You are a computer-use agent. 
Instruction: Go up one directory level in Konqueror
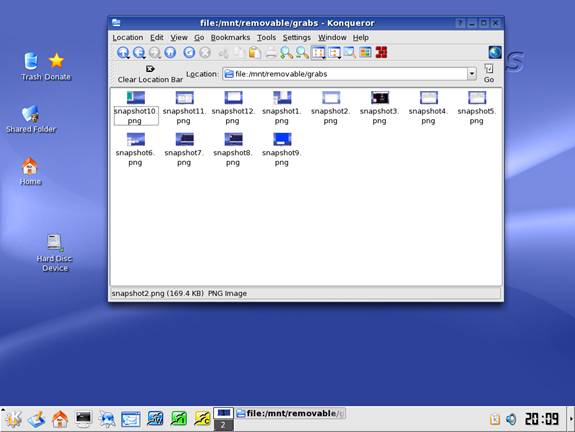(123, 53)
